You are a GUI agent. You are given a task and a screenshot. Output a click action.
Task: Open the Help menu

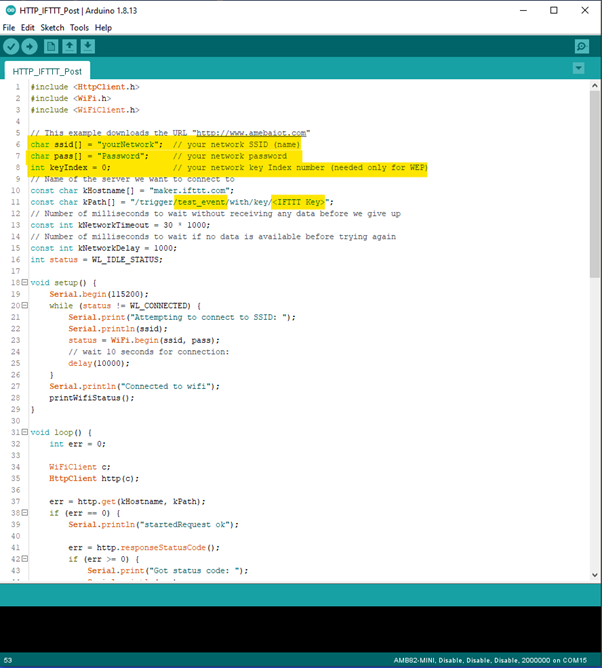pos(103,27)
